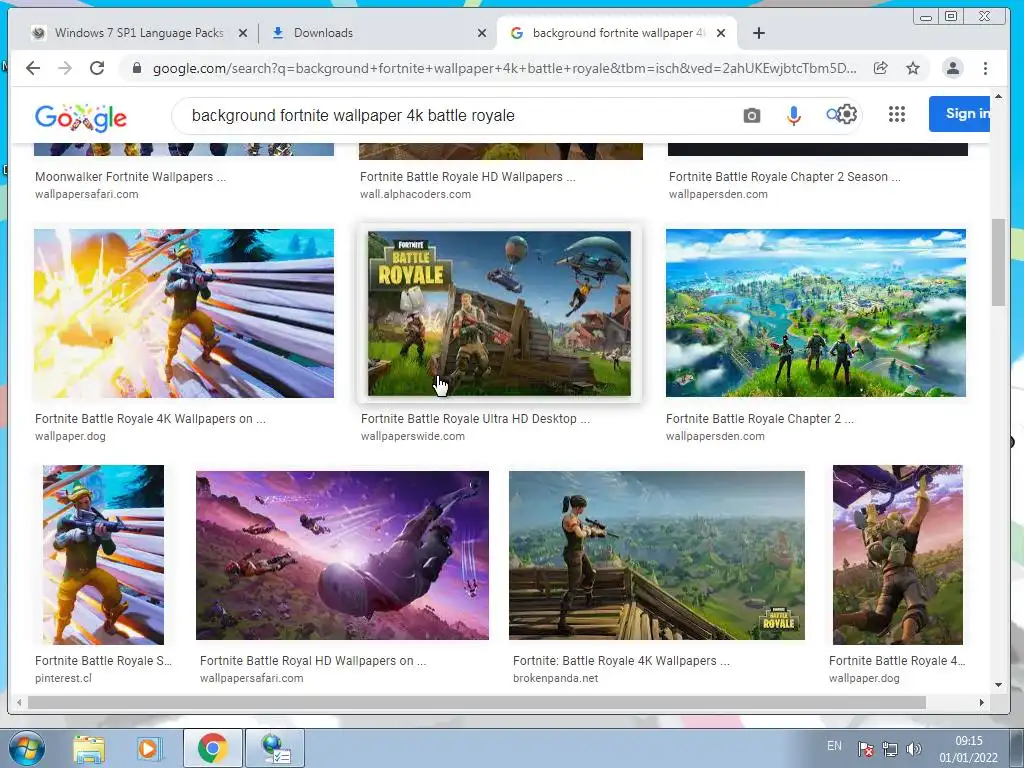Go to the Google home logo
This screenshot has width=1024, height=768.
80,117
